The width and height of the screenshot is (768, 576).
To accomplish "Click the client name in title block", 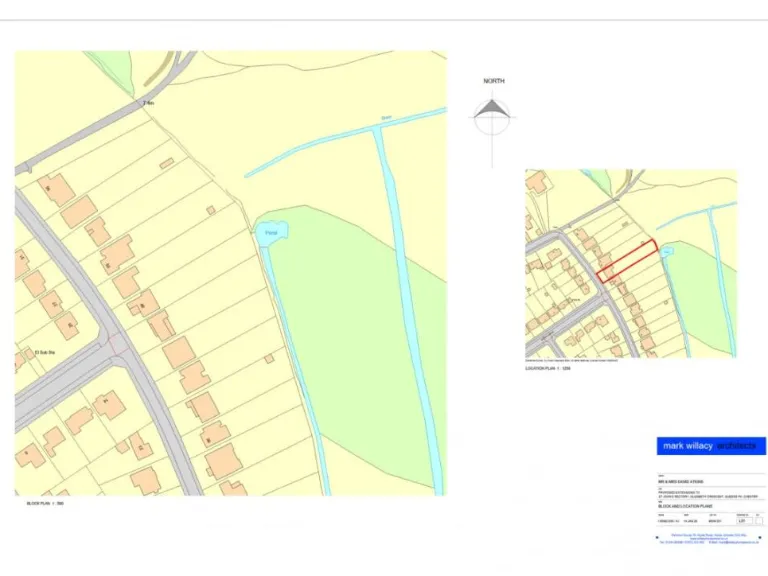I will [682, 482].
